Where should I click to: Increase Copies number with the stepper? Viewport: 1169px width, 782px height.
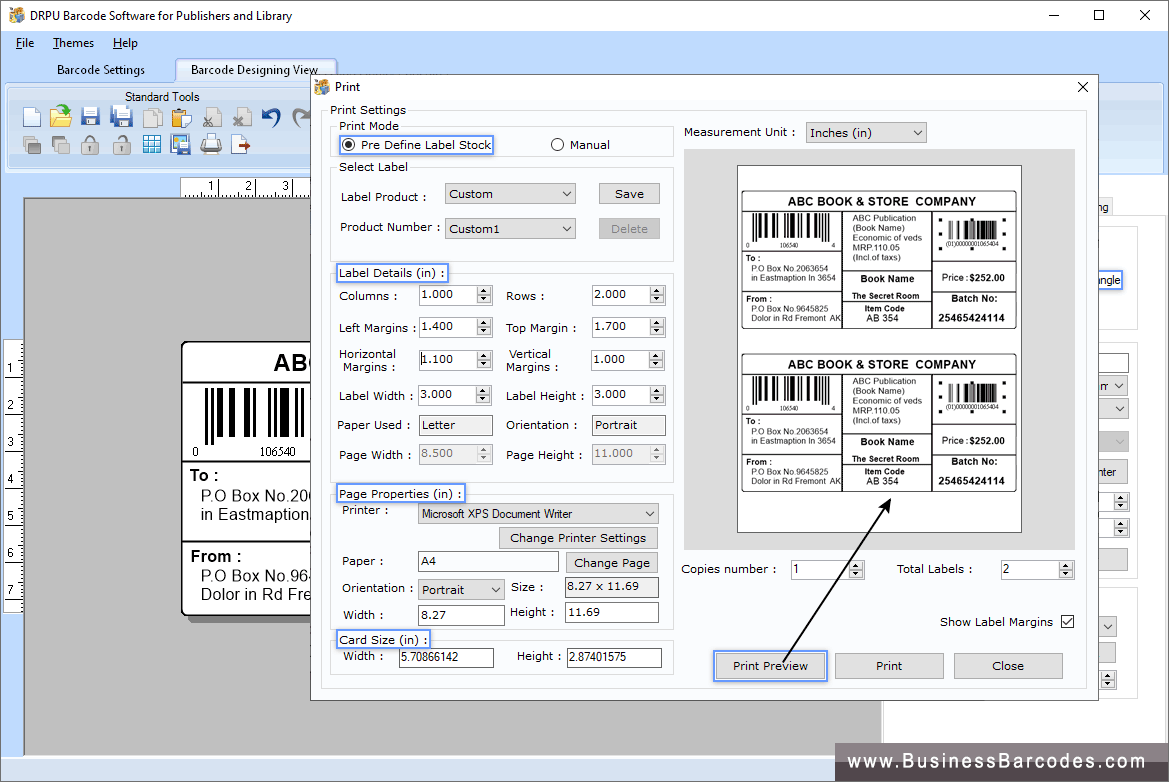click(854, 564)
